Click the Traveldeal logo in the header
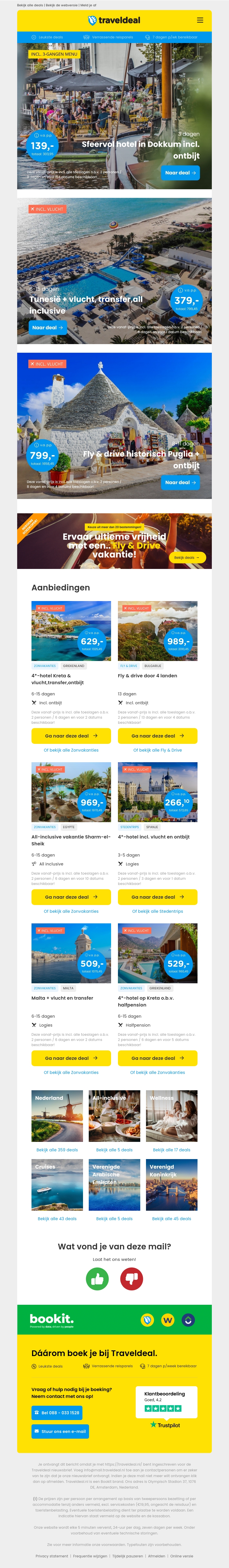This screenshot has width=229, height=1568. coord(114,20)
